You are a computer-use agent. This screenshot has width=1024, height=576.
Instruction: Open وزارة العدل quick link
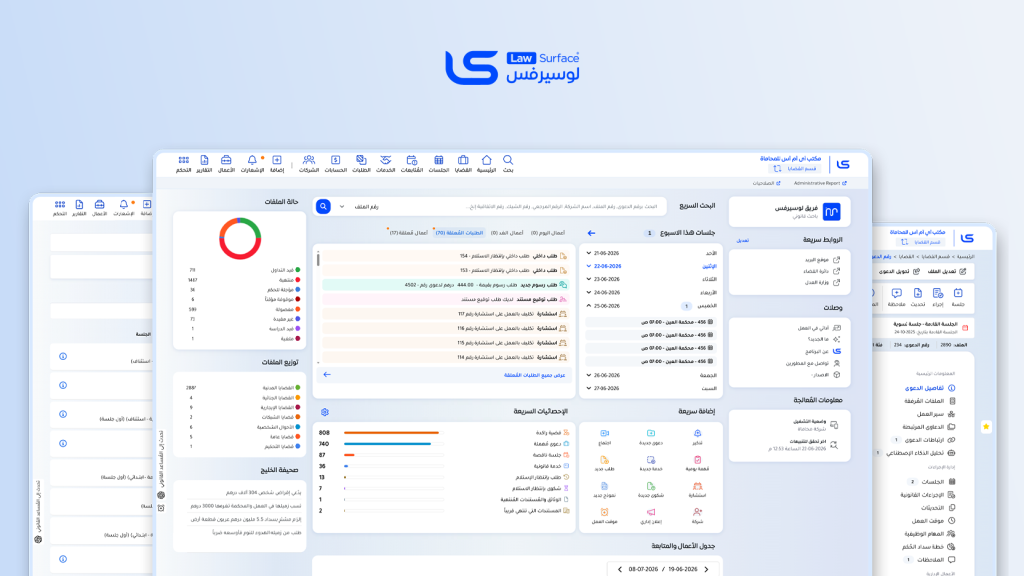822,282
